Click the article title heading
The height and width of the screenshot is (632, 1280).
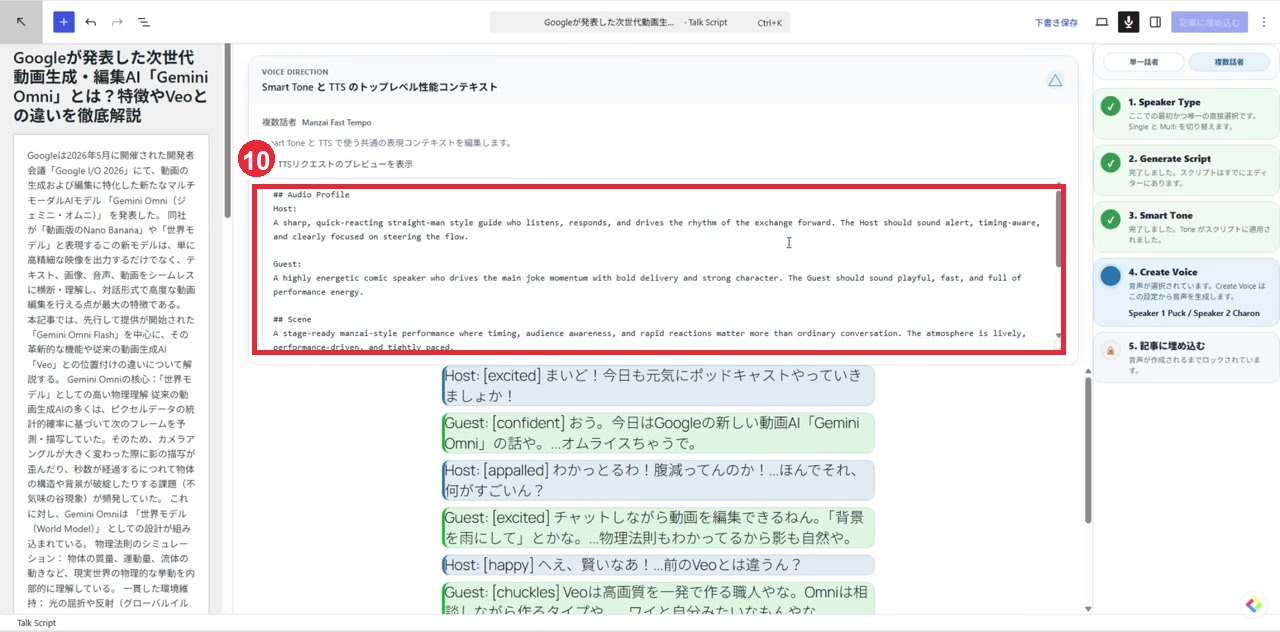(111, 87)
